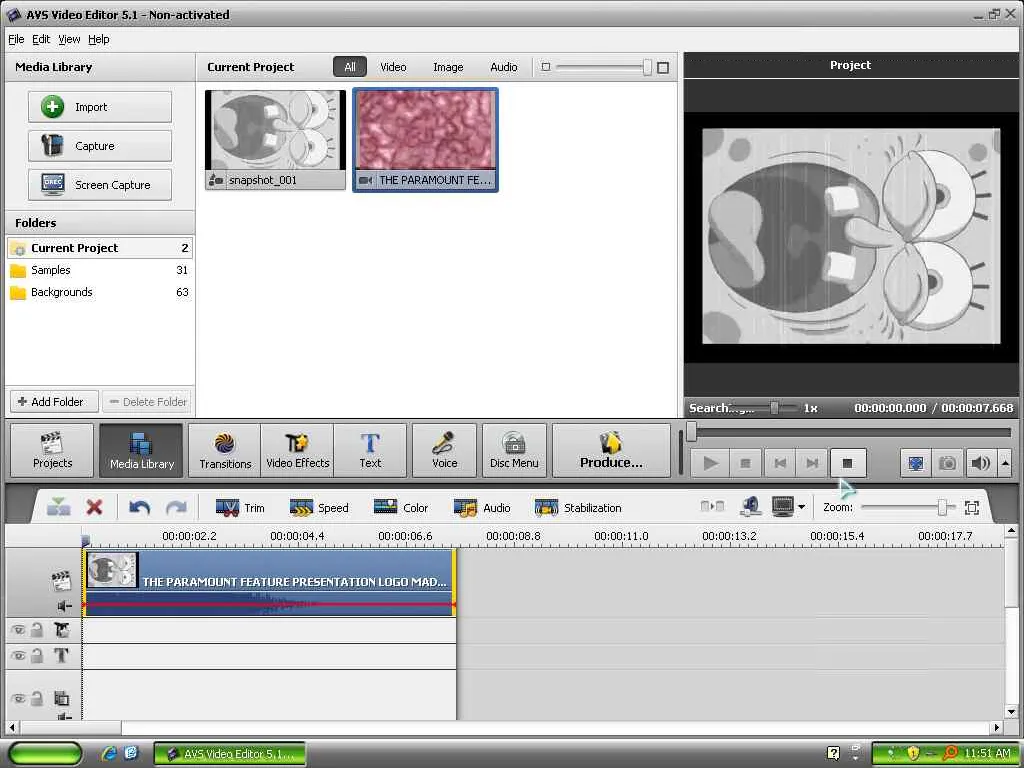
Task: Click the Play button in preview
Action: [x=711, y=463]
